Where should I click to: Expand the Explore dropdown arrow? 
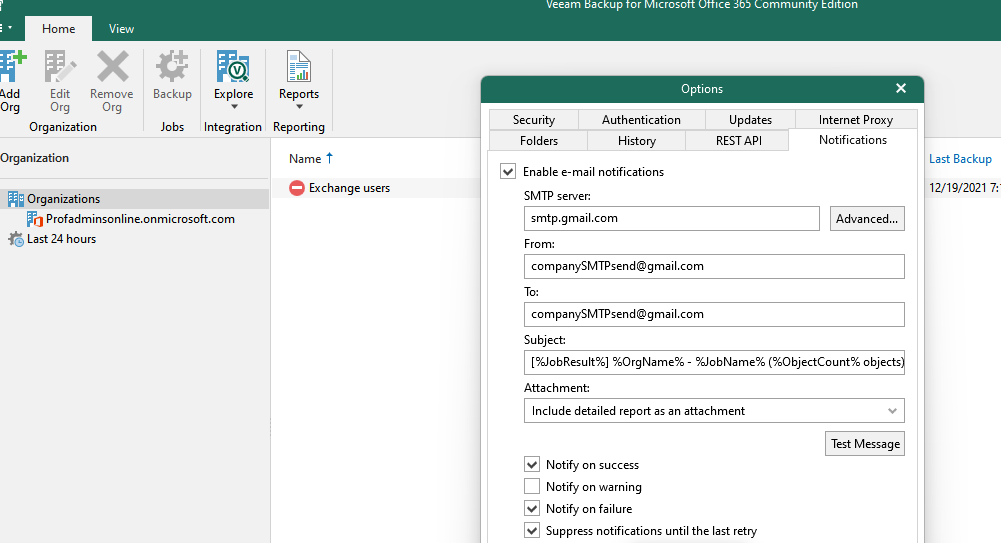click(234, 107)
